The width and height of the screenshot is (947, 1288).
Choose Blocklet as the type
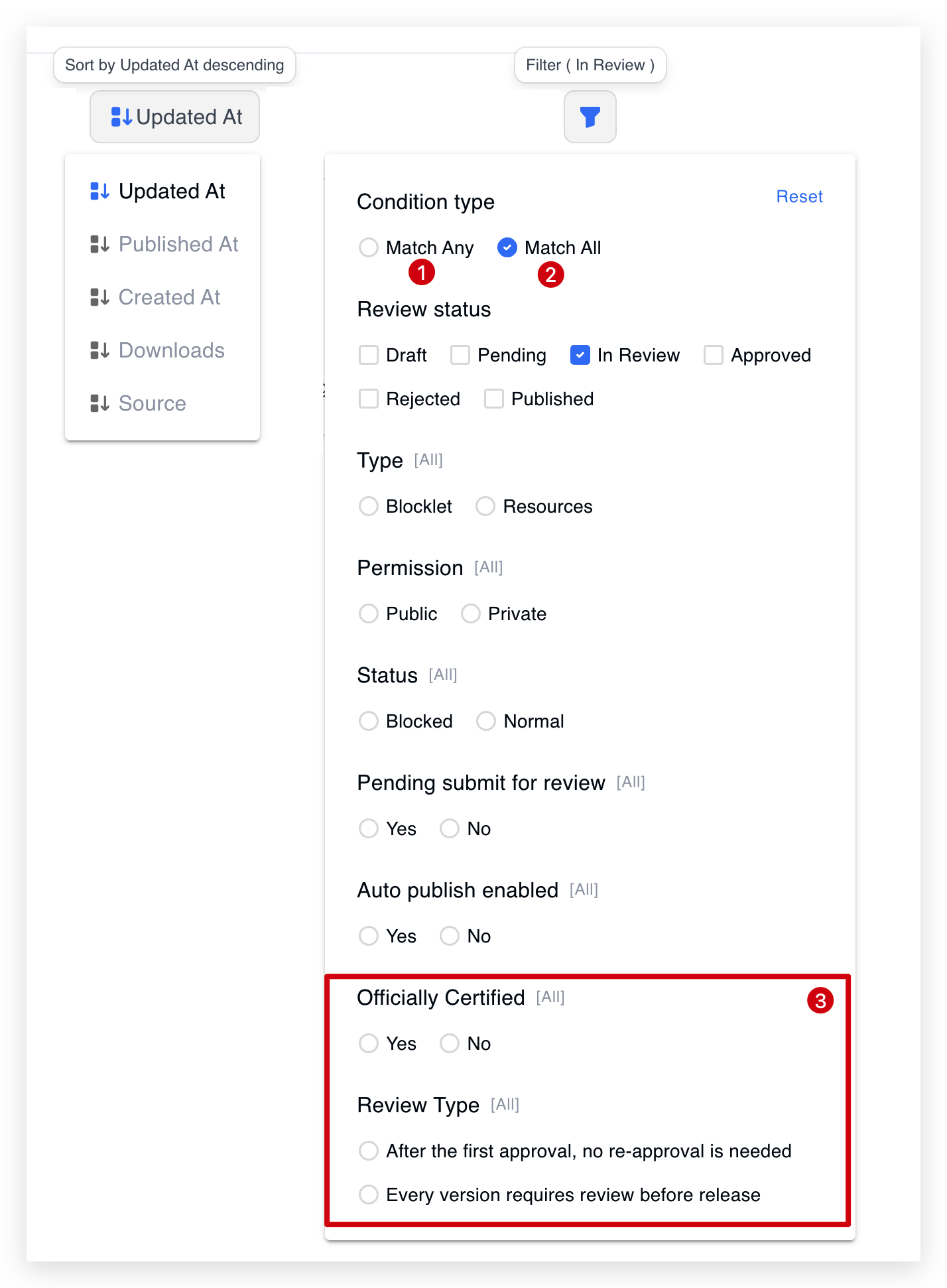(x=369, y=507)
